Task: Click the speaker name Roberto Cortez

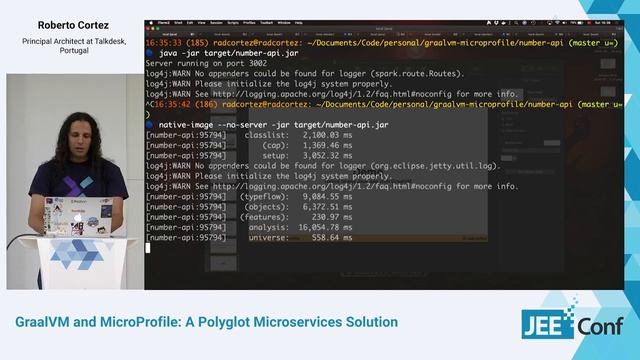Action: [x=73, y=25]
